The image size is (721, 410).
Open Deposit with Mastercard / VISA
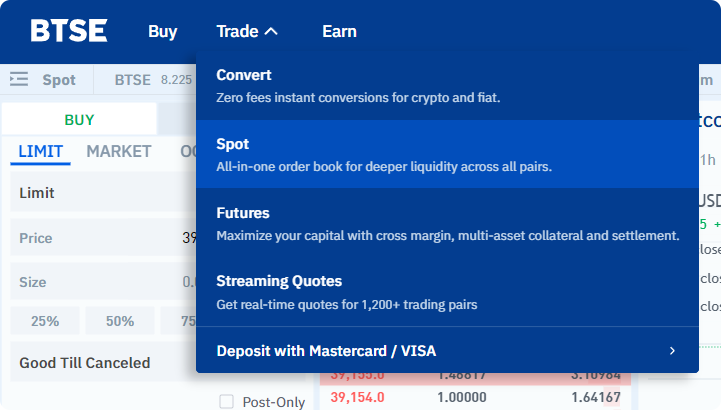point(447,351)
